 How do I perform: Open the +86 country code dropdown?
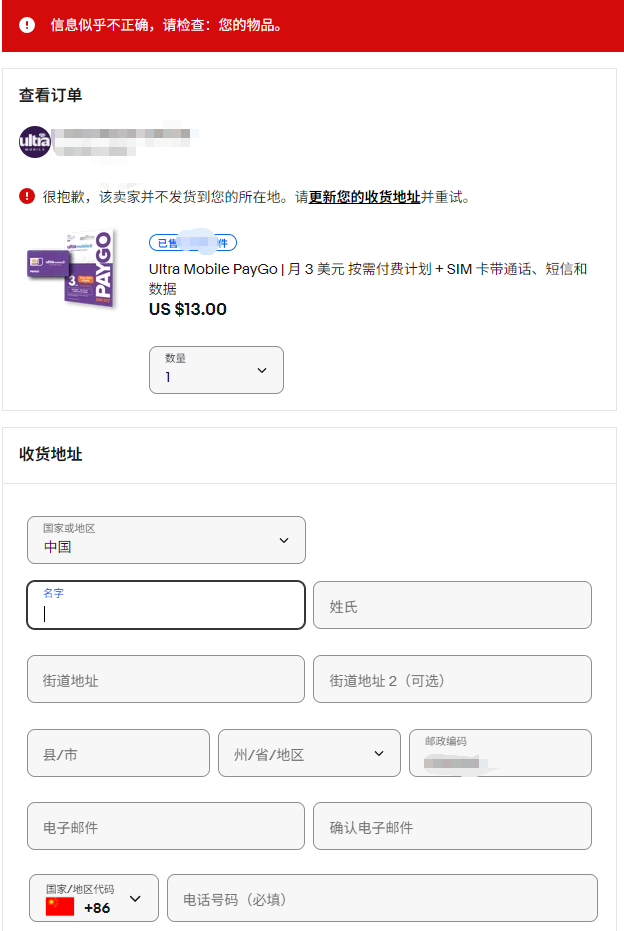(x=93, y=897)
